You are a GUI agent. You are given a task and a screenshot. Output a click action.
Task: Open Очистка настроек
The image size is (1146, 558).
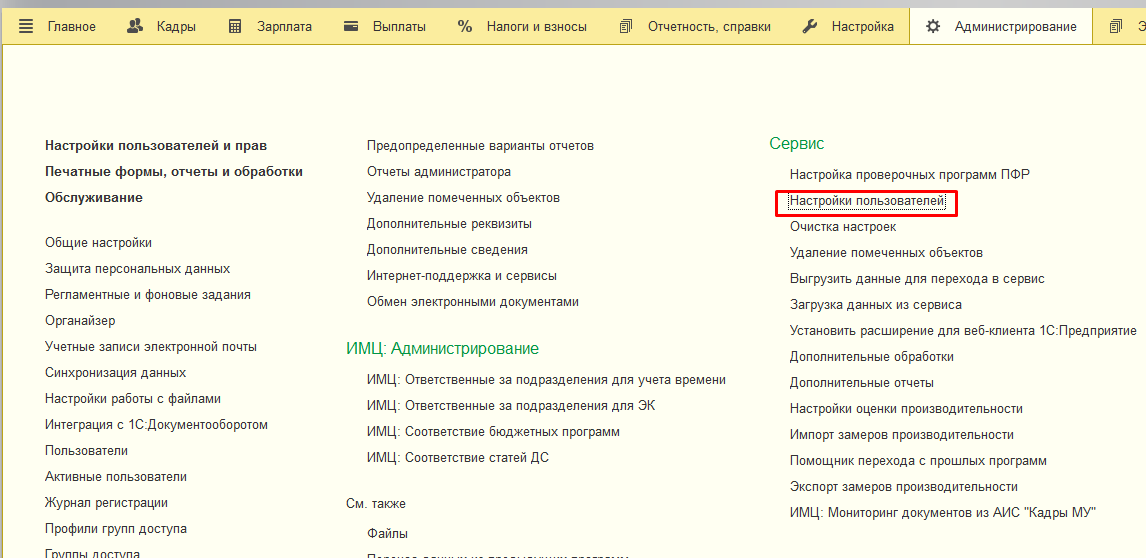coord(843,227)
